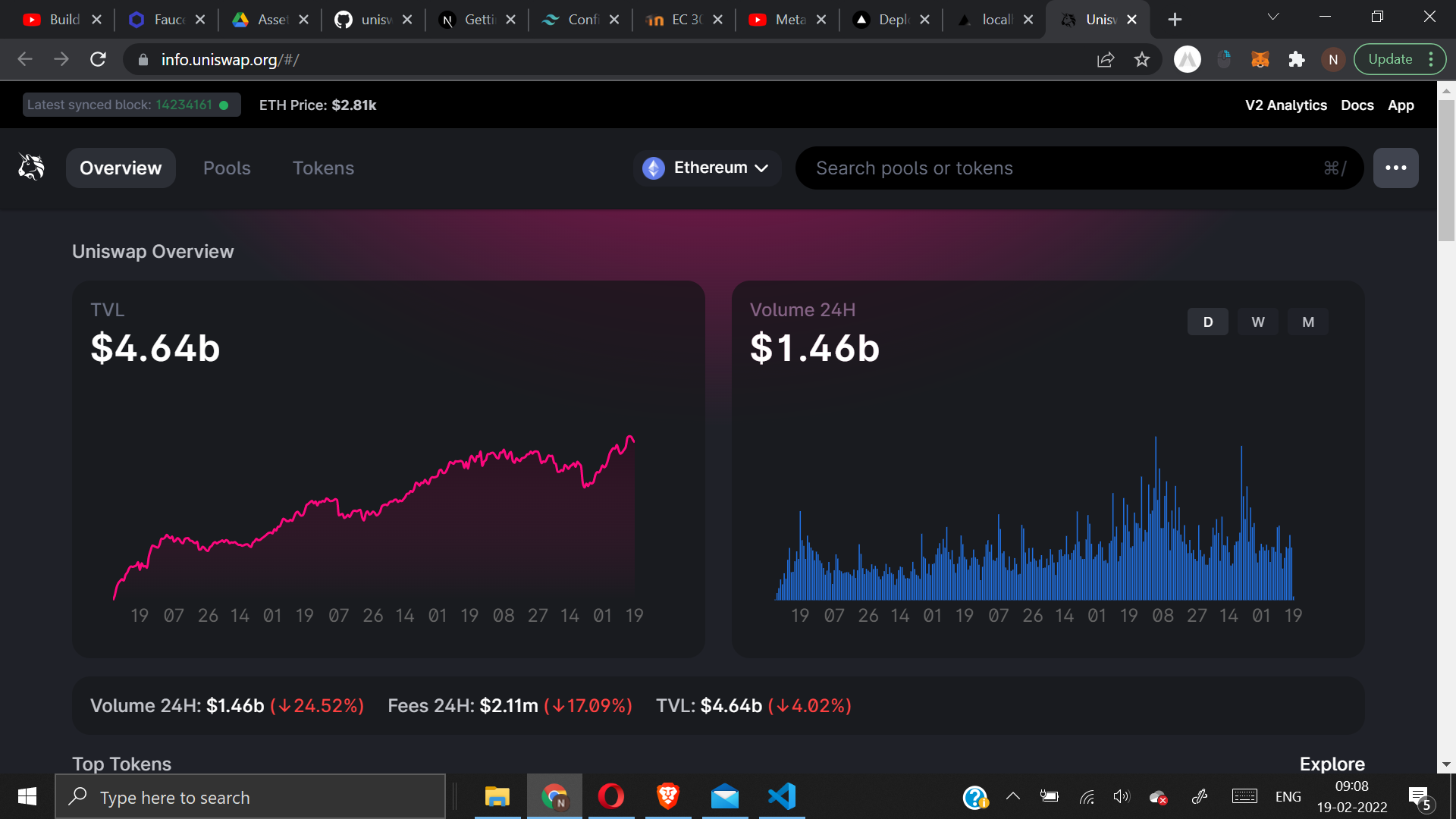
Task: Launch Brave browser from taskbar
Action: tap(667, 796)
